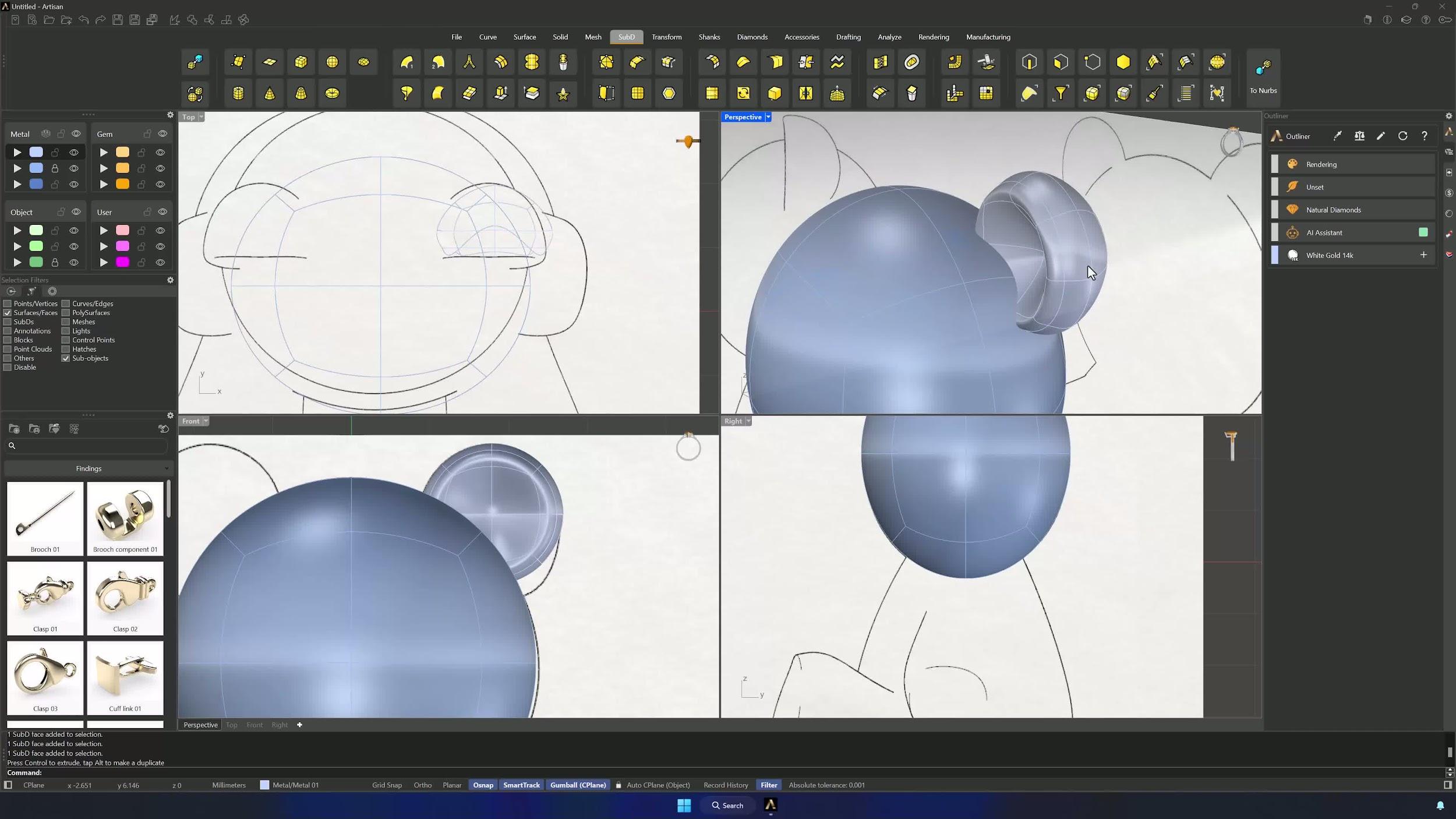This screenshot has width=1456, height=819.
Task: Switch to the Rendering ribbon tab
Action: coord(934,37)
